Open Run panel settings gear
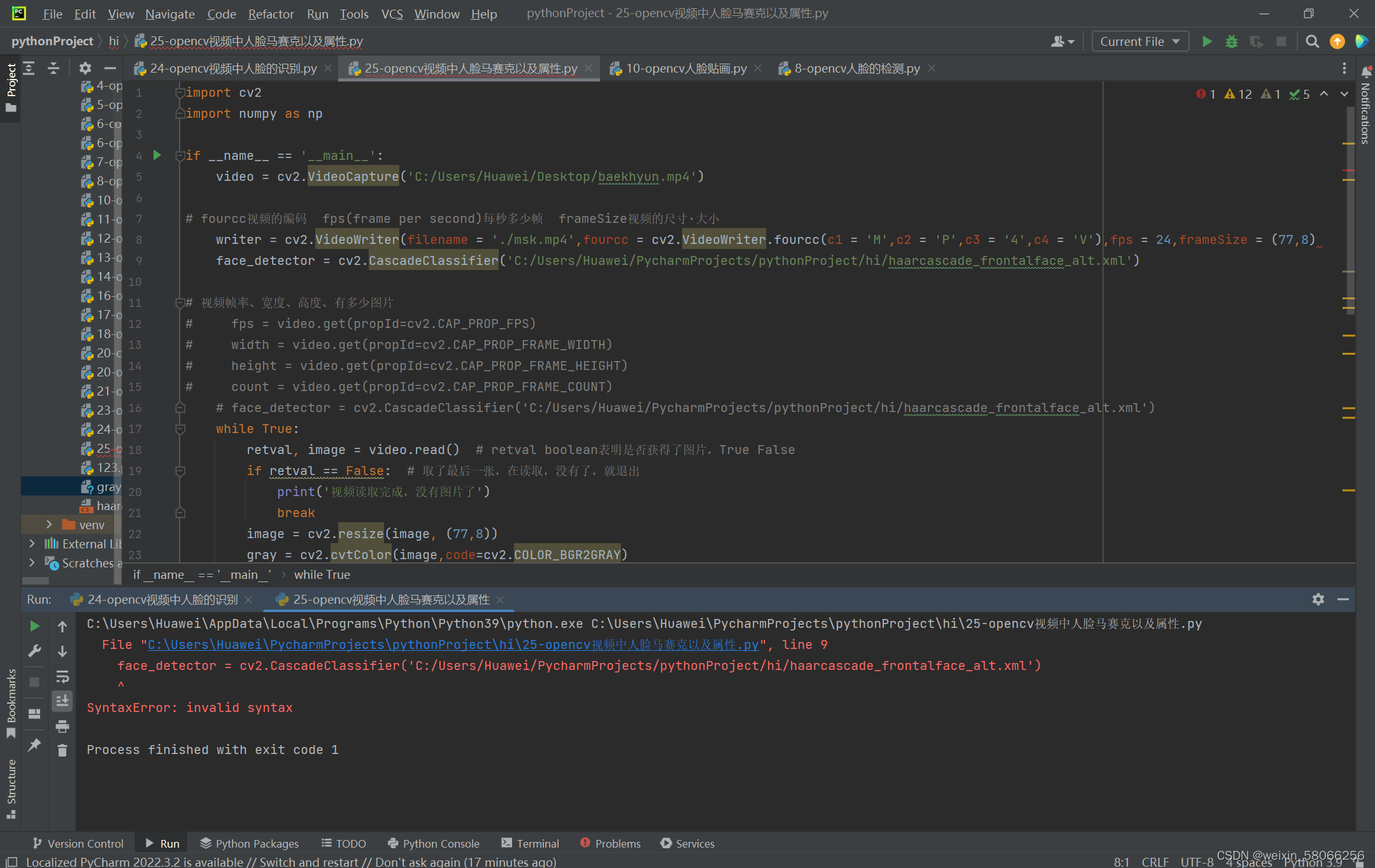The height and width of the screenshot is (868, 1375). tap(1318, 599)
